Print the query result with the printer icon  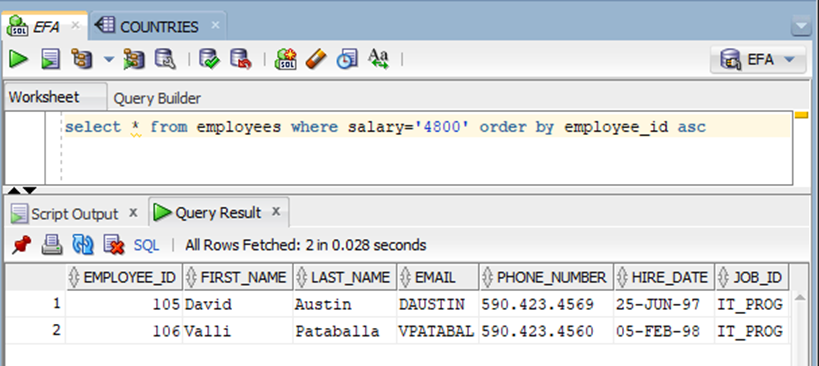point(52,244)
